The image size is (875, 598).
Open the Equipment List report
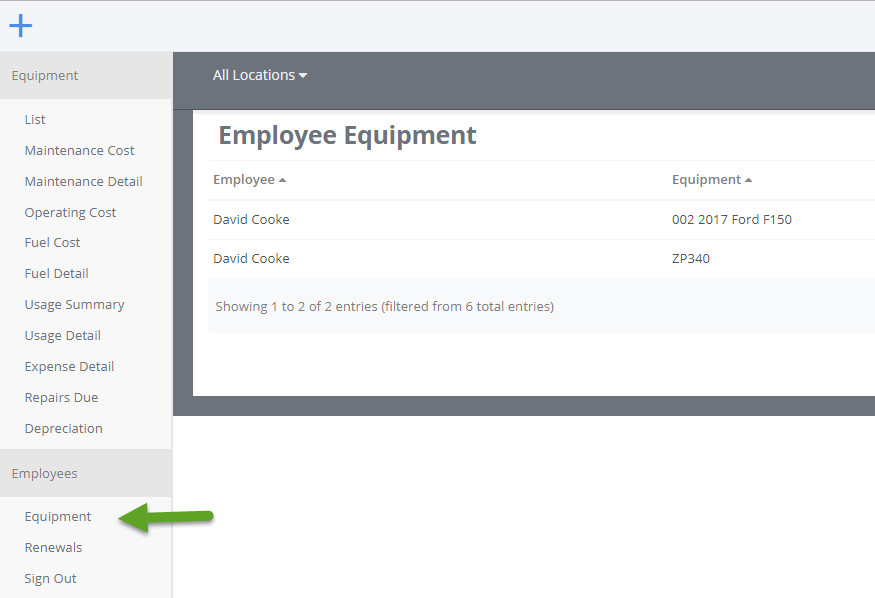click(x=35, y=119)
